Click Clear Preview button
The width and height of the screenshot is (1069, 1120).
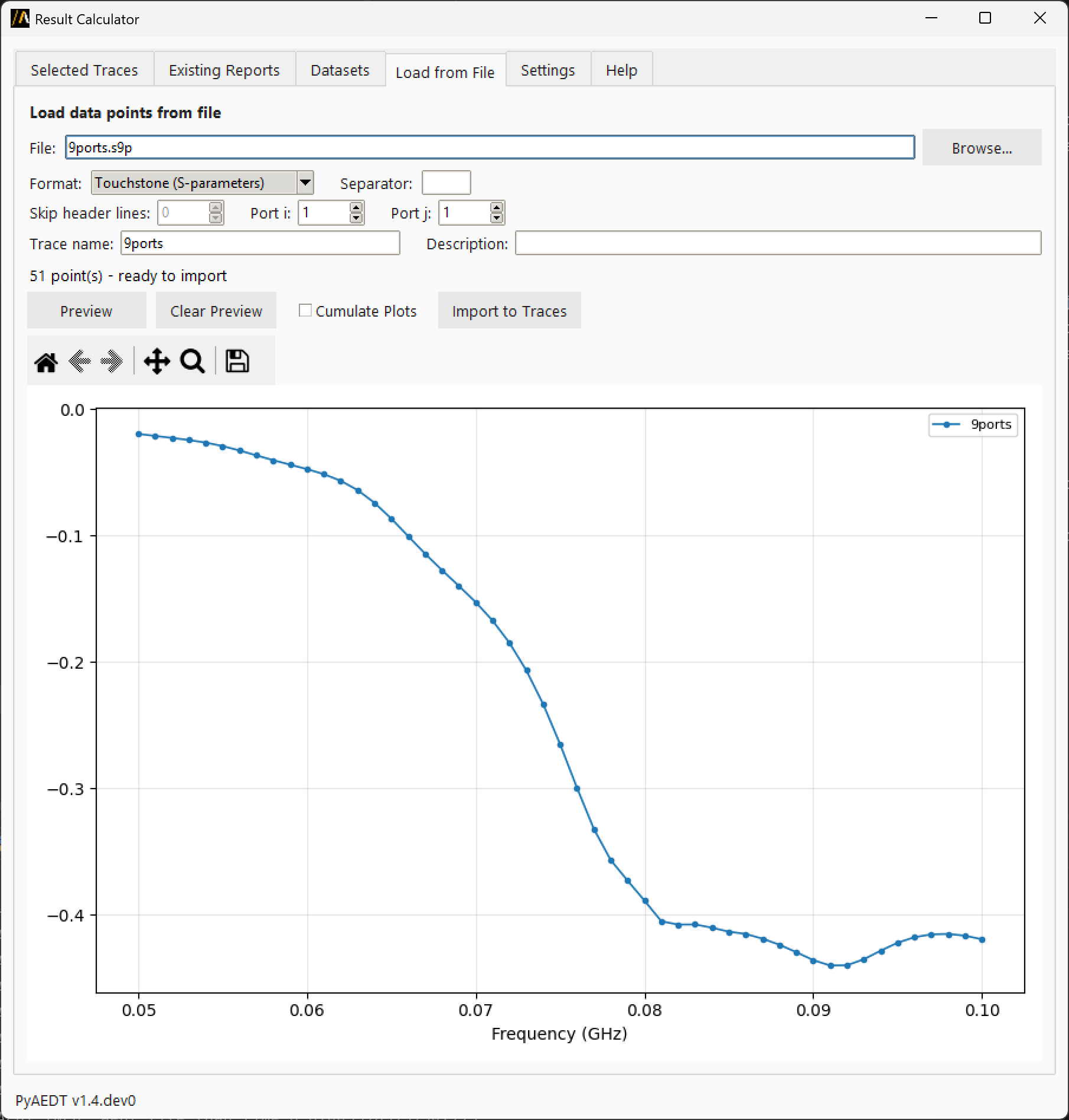pyautogui.click(x=216, y=311)
